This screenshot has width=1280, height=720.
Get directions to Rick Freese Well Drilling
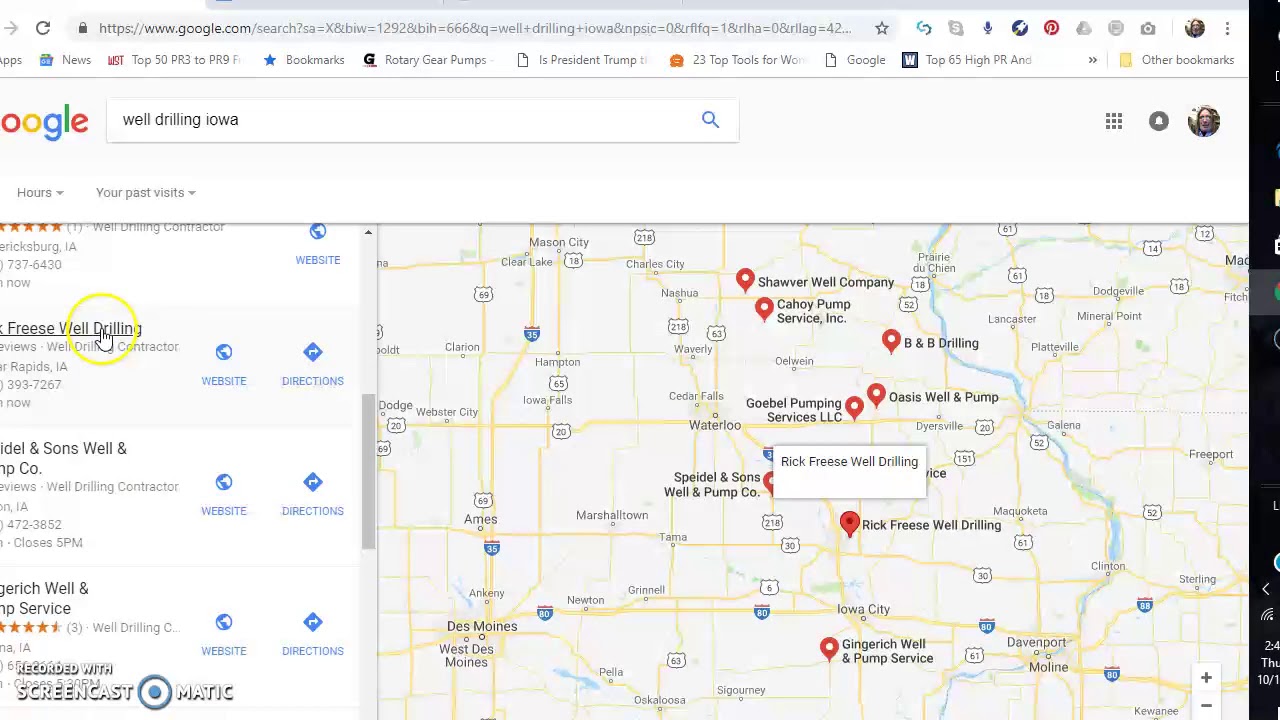click(312, 363)
